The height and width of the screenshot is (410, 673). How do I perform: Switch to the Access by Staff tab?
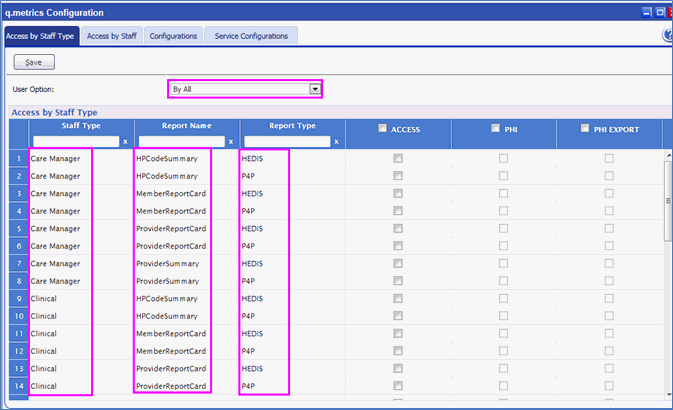point(111,36)
